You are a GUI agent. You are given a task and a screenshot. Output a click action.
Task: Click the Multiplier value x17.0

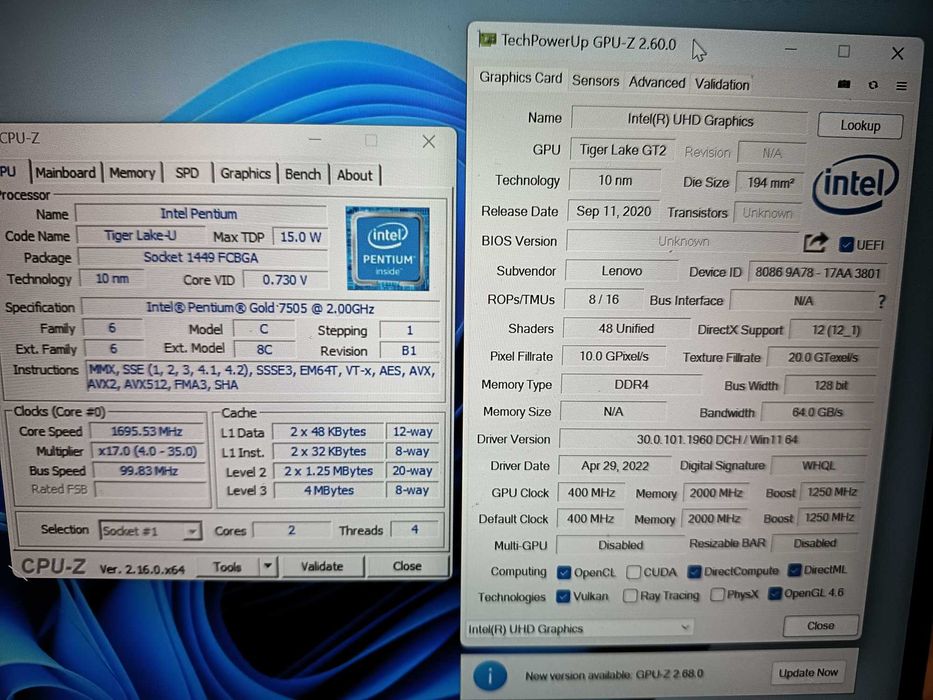147,451
